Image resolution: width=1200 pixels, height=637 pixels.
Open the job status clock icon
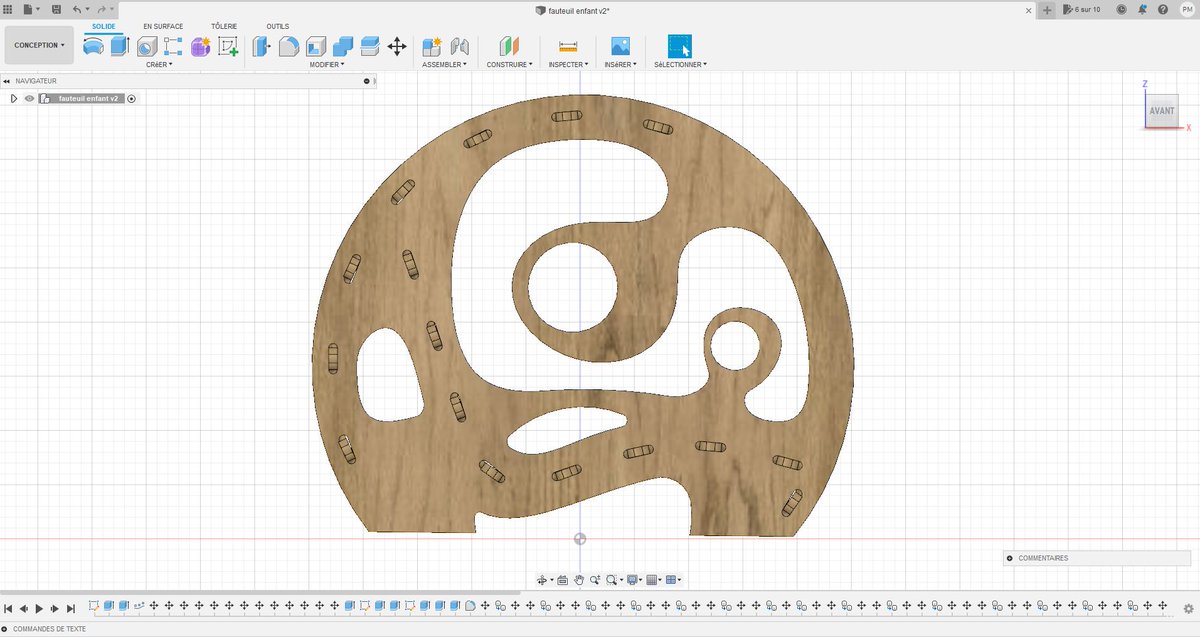1121,9
